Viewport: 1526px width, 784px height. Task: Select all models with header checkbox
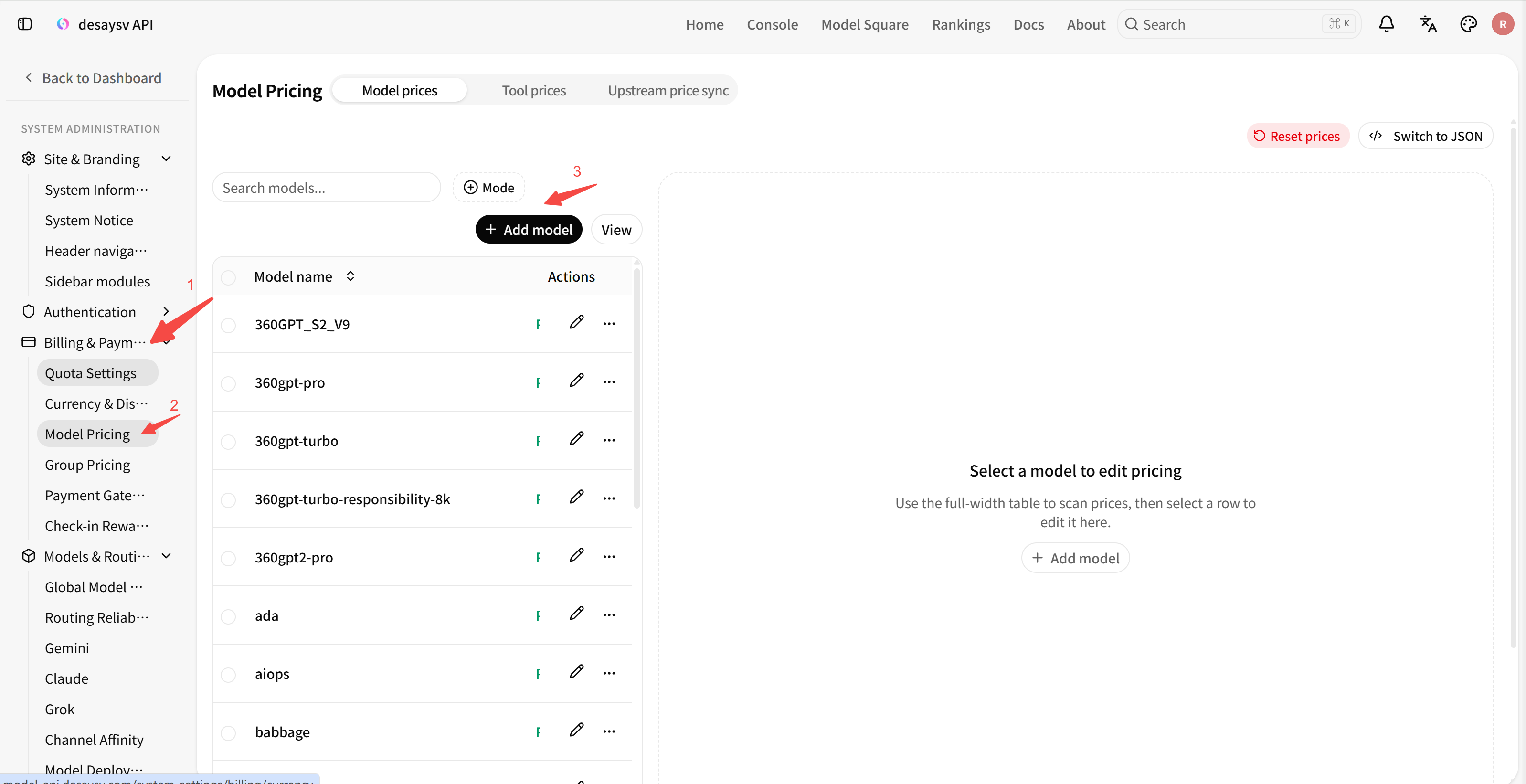[228, 277]
